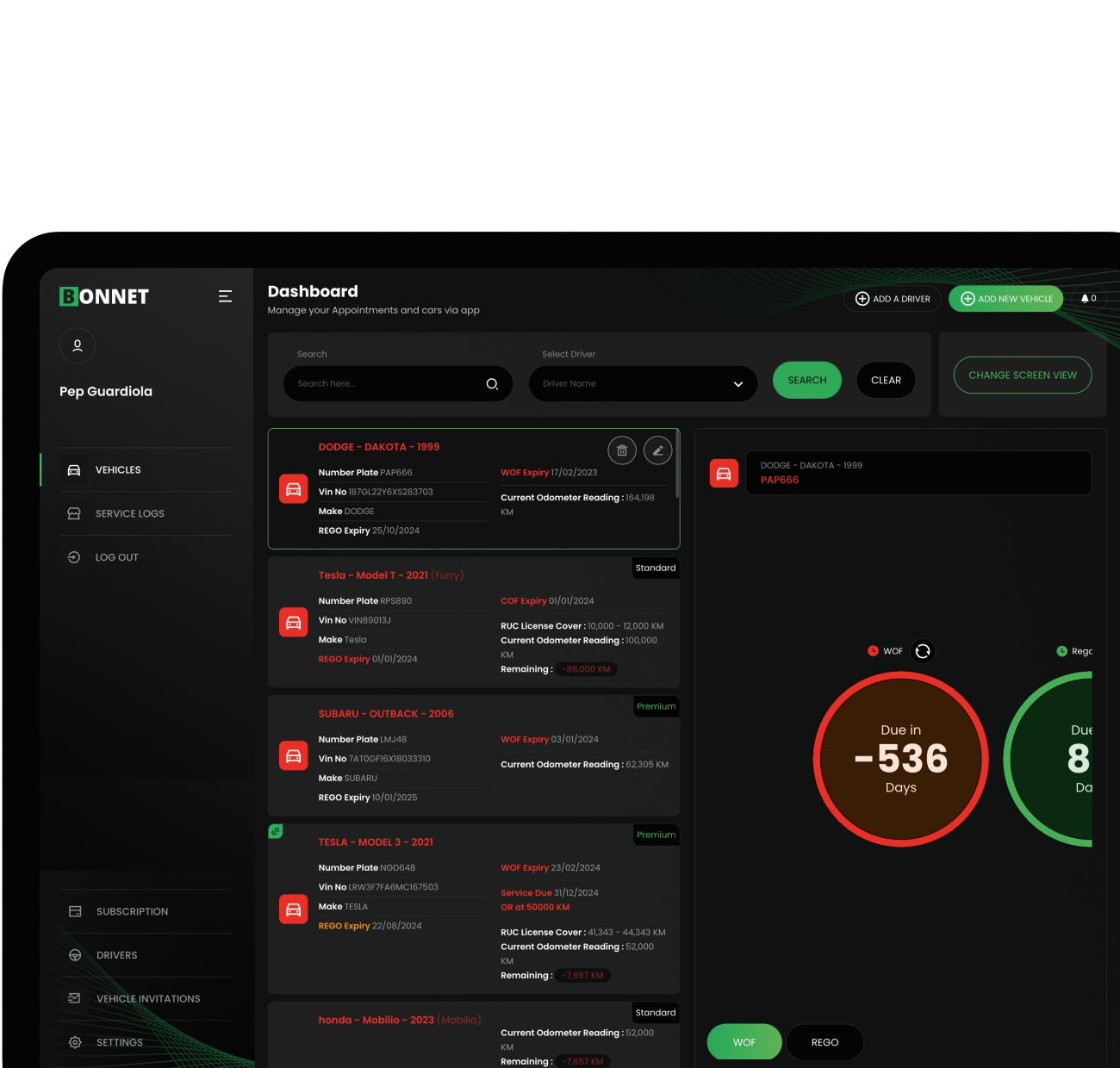Click red car icon of Subaru Outback
The height and width of the screenshot is (1068, 1120).
(293, 756)
